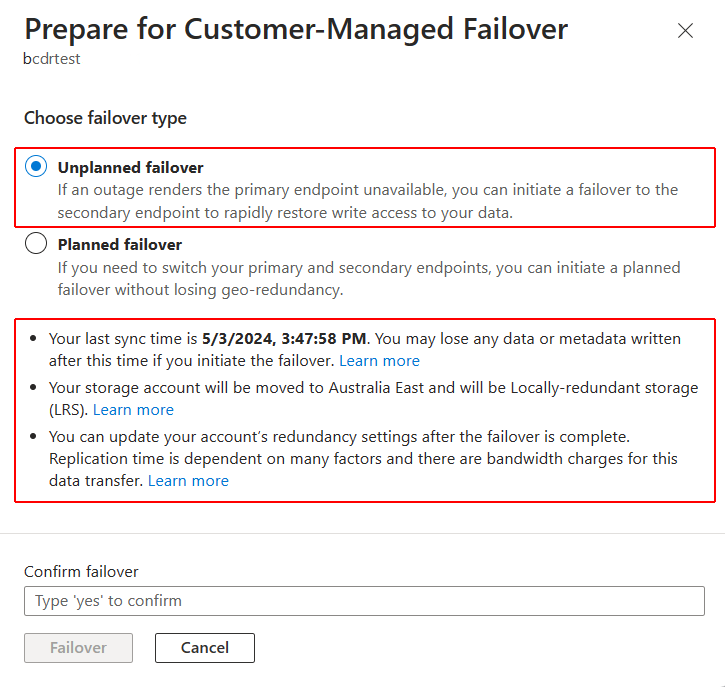Click the Prepare for Customer-Managed Failover title

pyautogui.click(x=296, y=29)
